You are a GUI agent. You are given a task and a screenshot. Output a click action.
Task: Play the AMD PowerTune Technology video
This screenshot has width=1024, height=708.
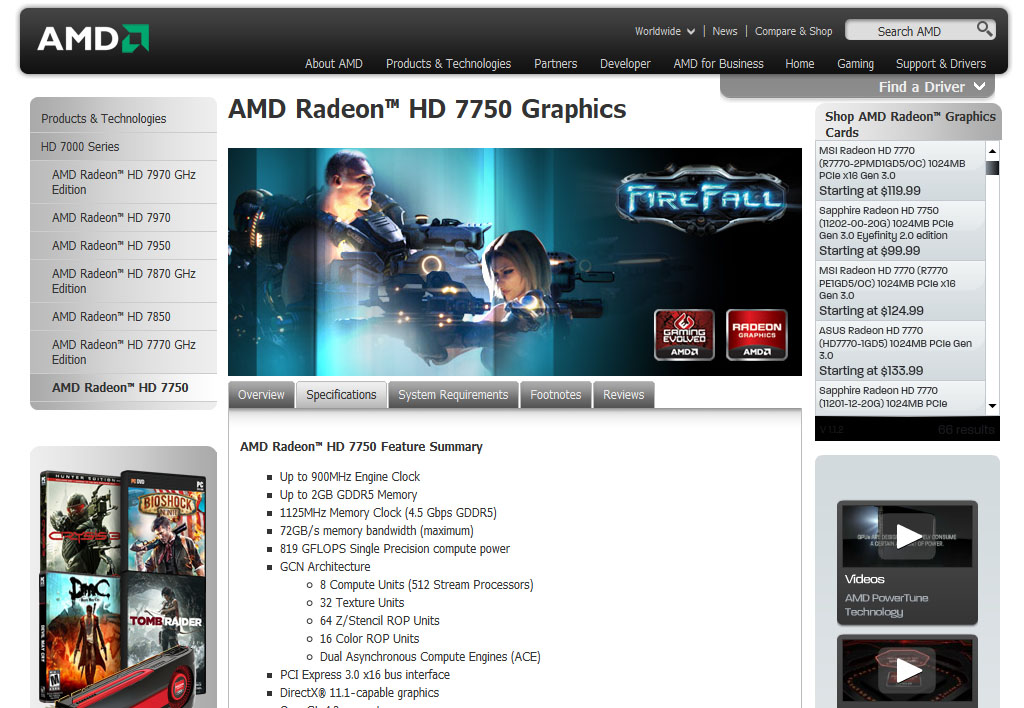click(x=908, y=536)
